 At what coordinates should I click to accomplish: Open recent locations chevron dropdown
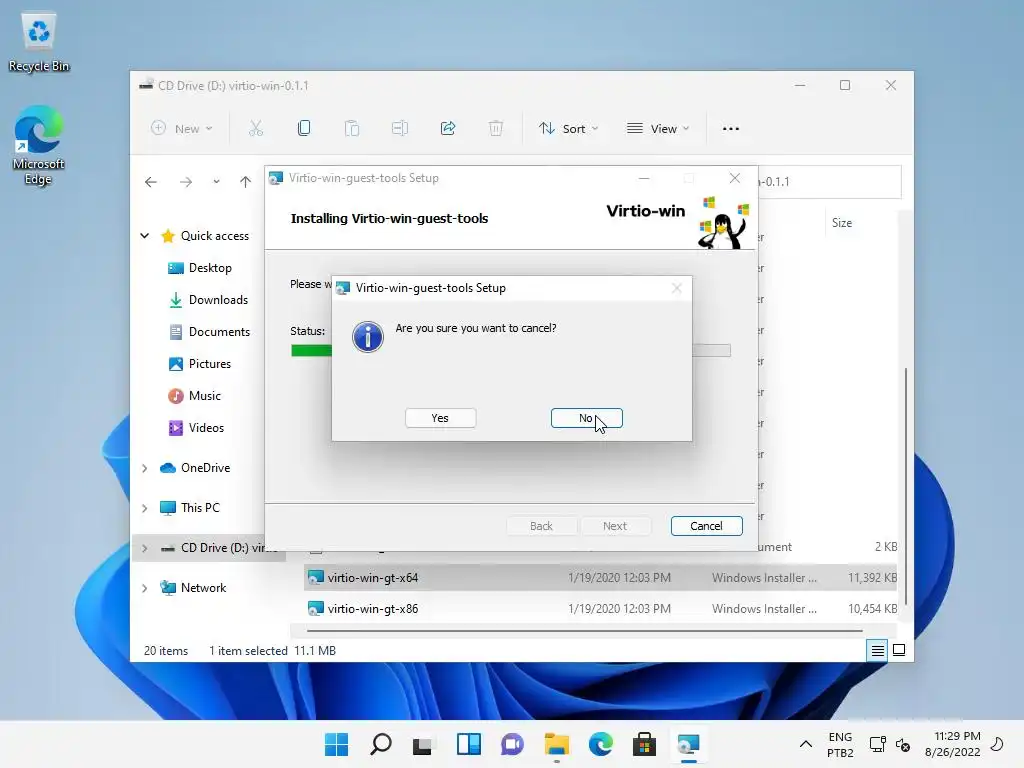pyautogui.click(x=216, y=182)
